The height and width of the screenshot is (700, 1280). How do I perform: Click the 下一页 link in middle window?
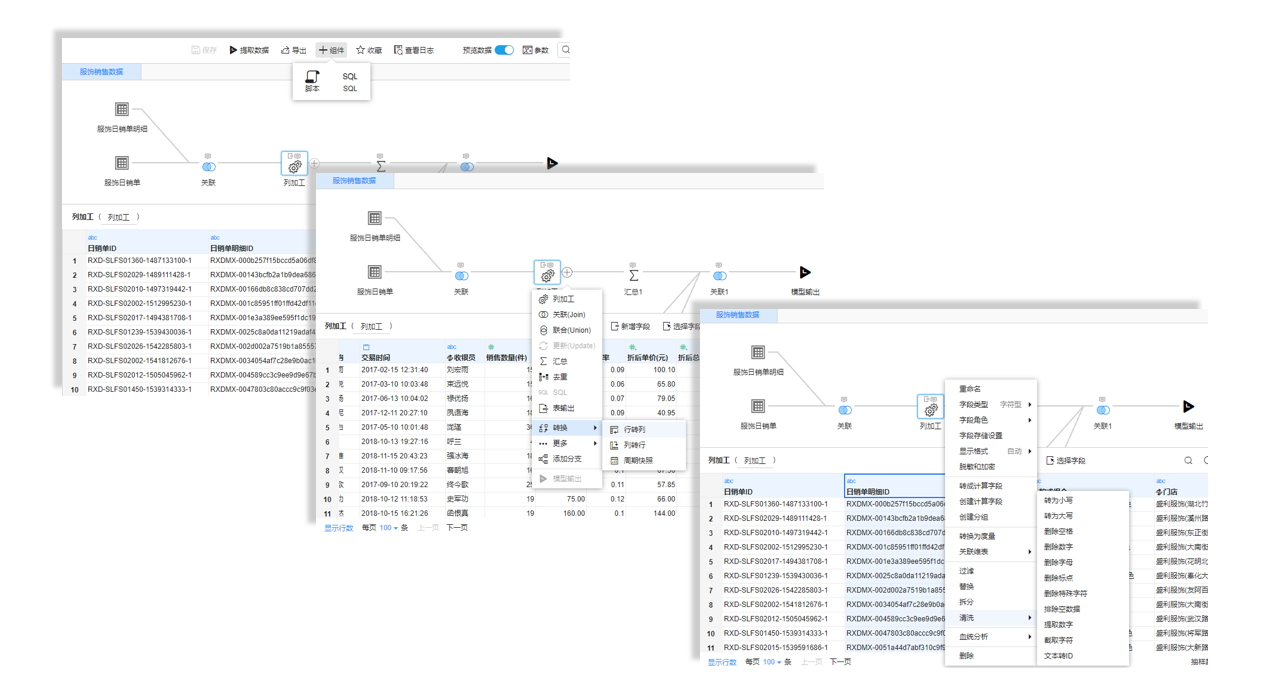tap(457, 528)
